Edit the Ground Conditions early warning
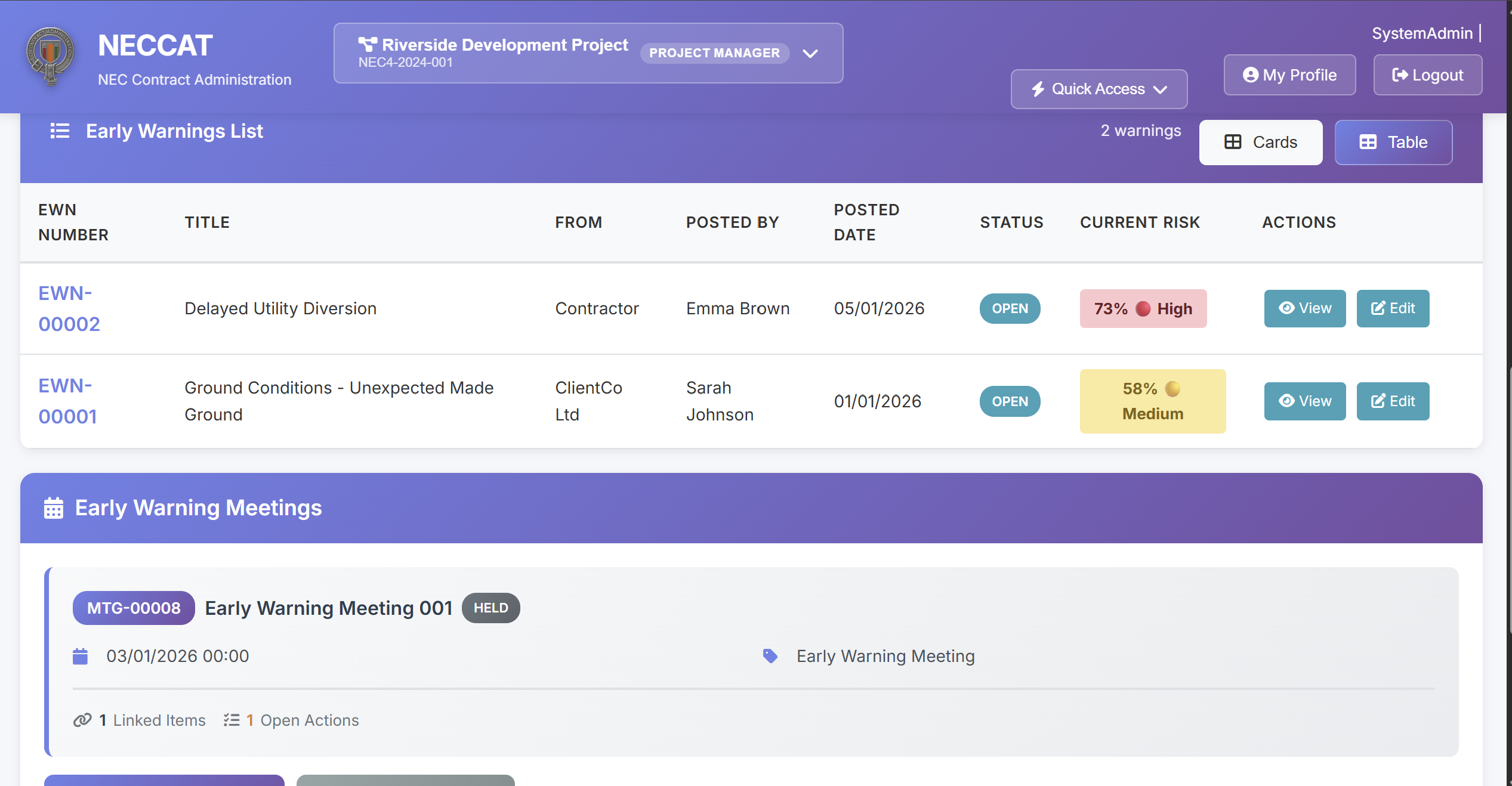The height and width of the screenshot is (786, 1512). coord(1393,401)
